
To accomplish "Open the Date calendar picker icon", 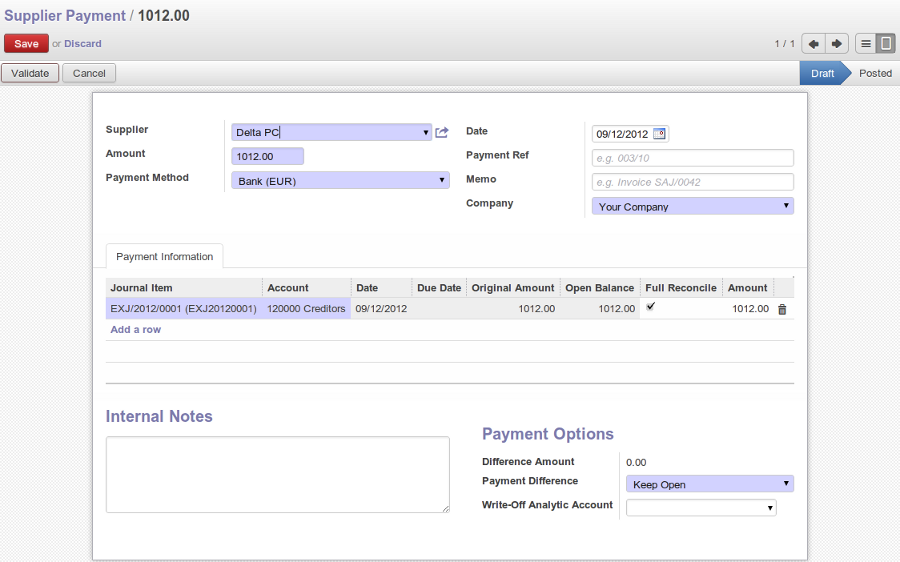I will pyautogui.click(x=659, y=134).
